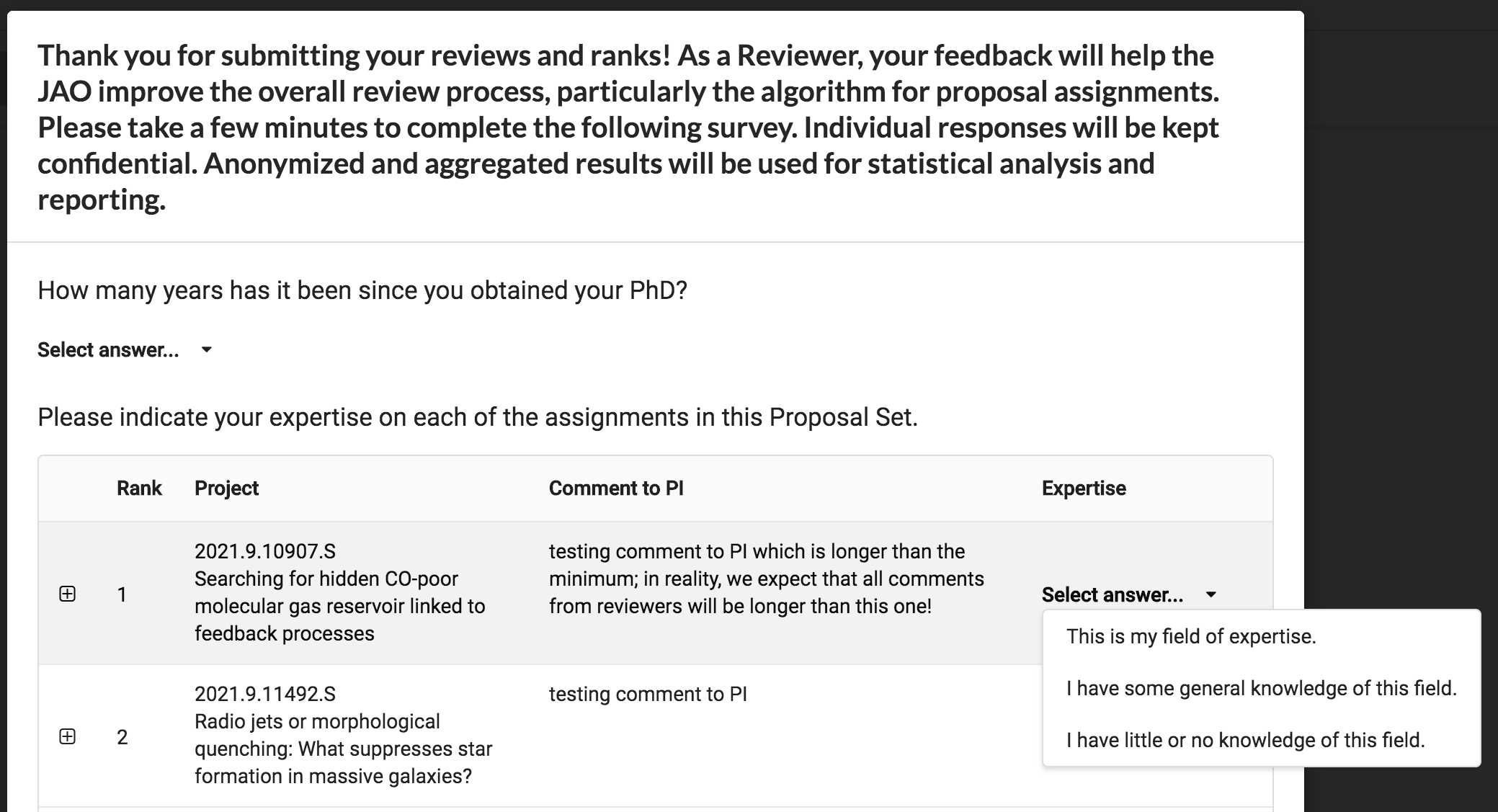
Task: Select "I have some general knowledge of this field."
Action: [x=1261, y=688]
